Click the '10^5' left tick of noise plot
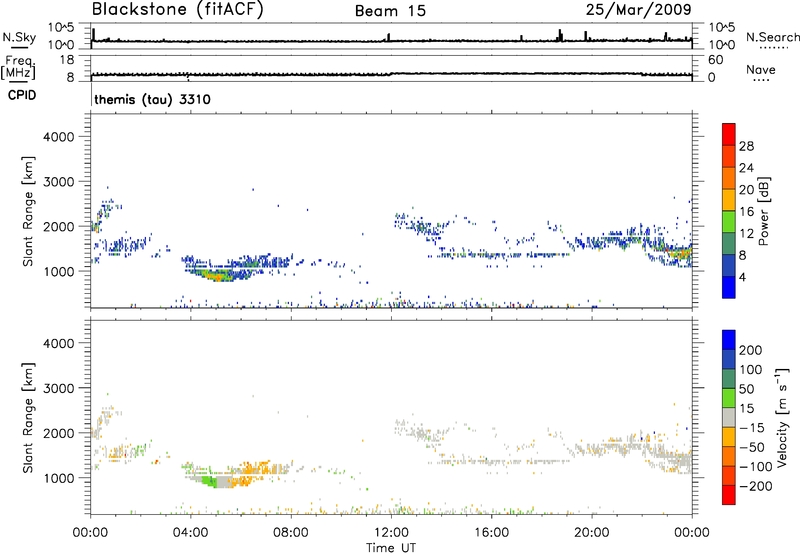This screenshot has height=554, width=800. point(61,27)
